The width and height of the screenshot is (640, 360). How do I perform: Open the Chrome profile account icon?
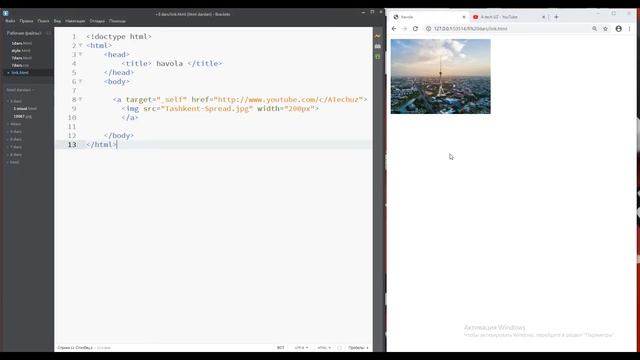pyautogui.click(x=619, y=29)
